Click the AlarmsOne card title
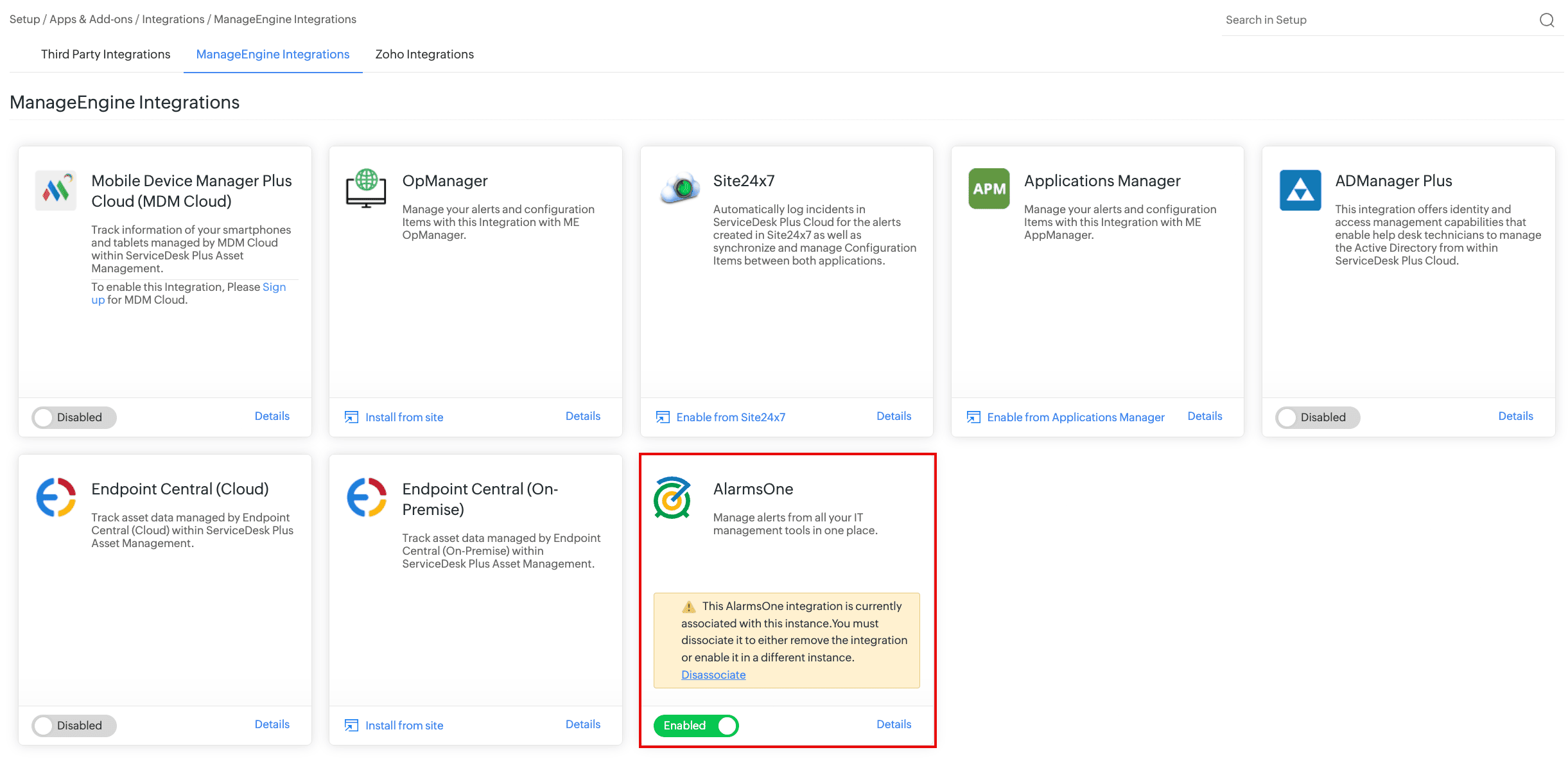 753,489
